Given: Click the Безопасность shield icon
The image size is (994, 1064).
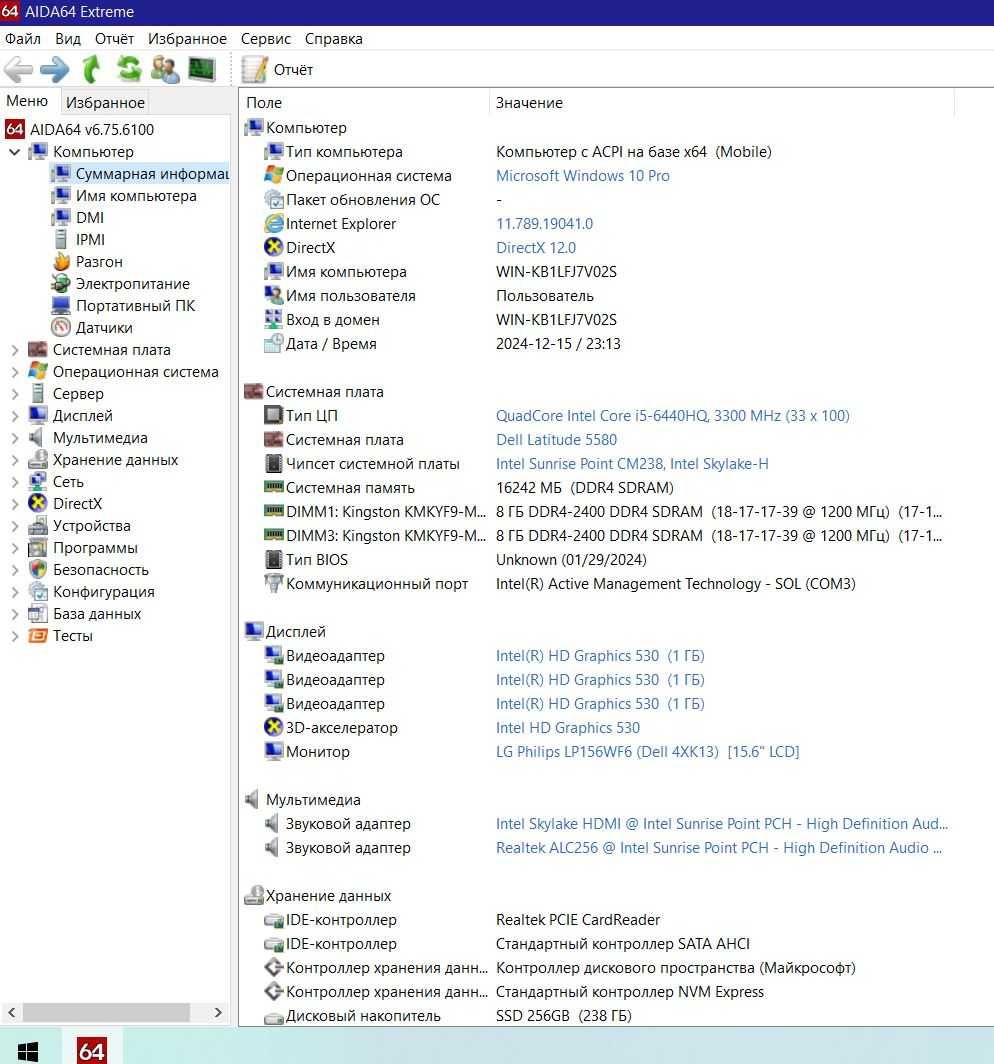Looking at the screenshot, I should tap(38, 569).
